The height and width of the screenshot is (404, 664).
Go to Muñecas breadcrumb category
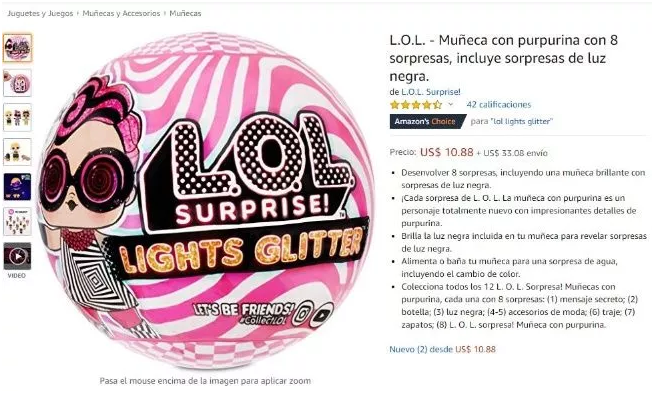185,14
